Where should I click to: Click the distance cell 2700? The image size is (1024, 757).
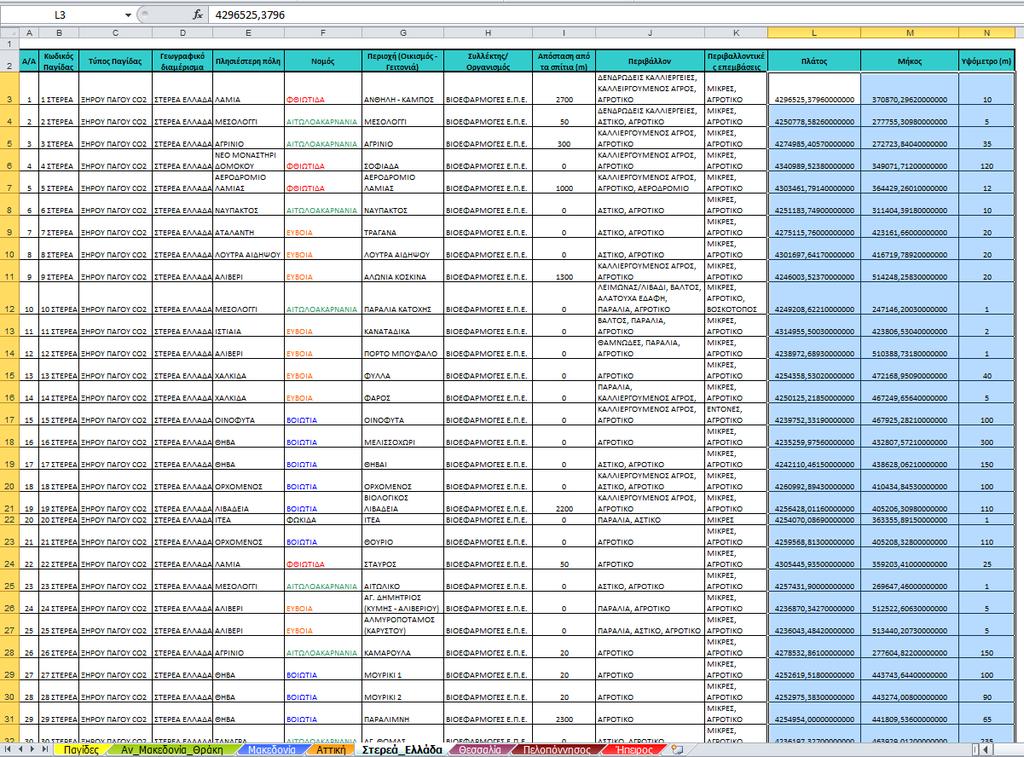(564, 89)
